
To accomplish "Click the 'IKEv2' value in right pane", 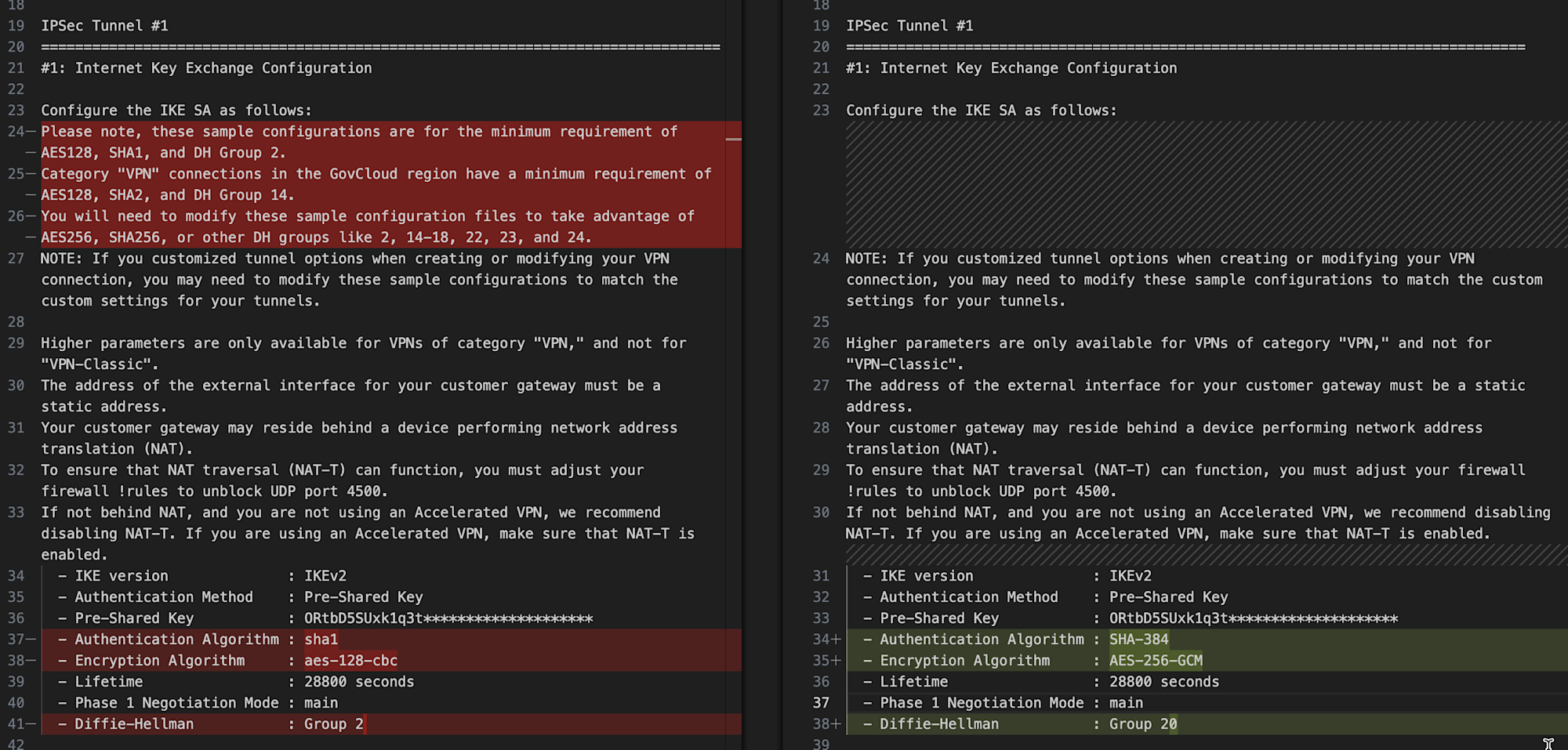I will (1130, 576).
